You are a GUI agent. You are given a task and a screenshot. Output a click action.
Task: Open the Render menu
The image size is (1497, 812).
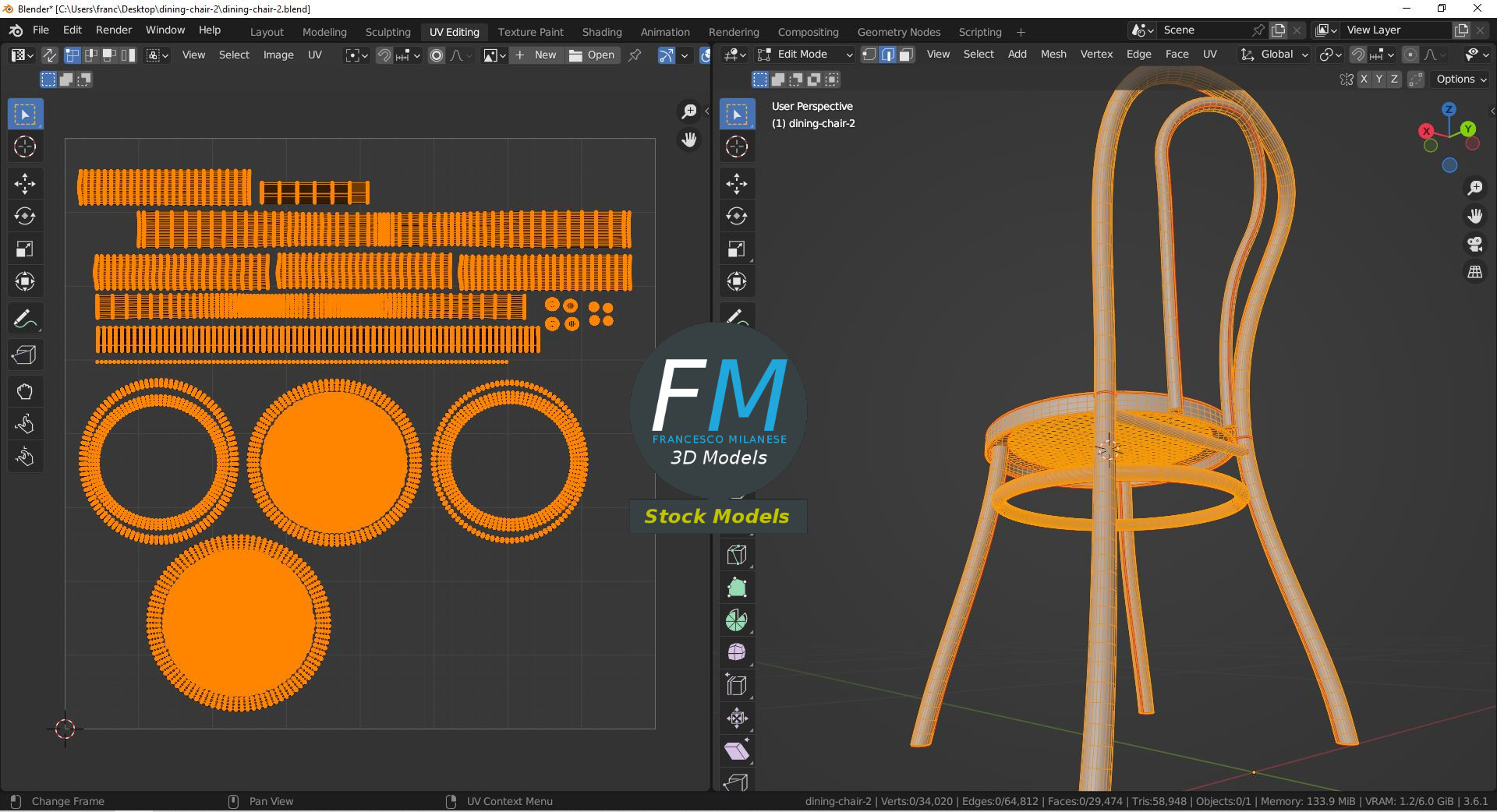(x=114, y=30)
